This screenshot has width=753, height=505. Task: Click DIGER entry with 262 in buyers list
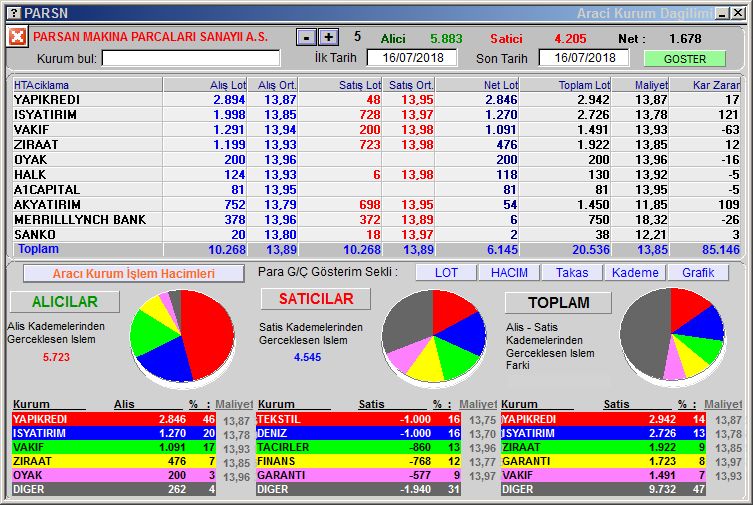pos(114,489)
